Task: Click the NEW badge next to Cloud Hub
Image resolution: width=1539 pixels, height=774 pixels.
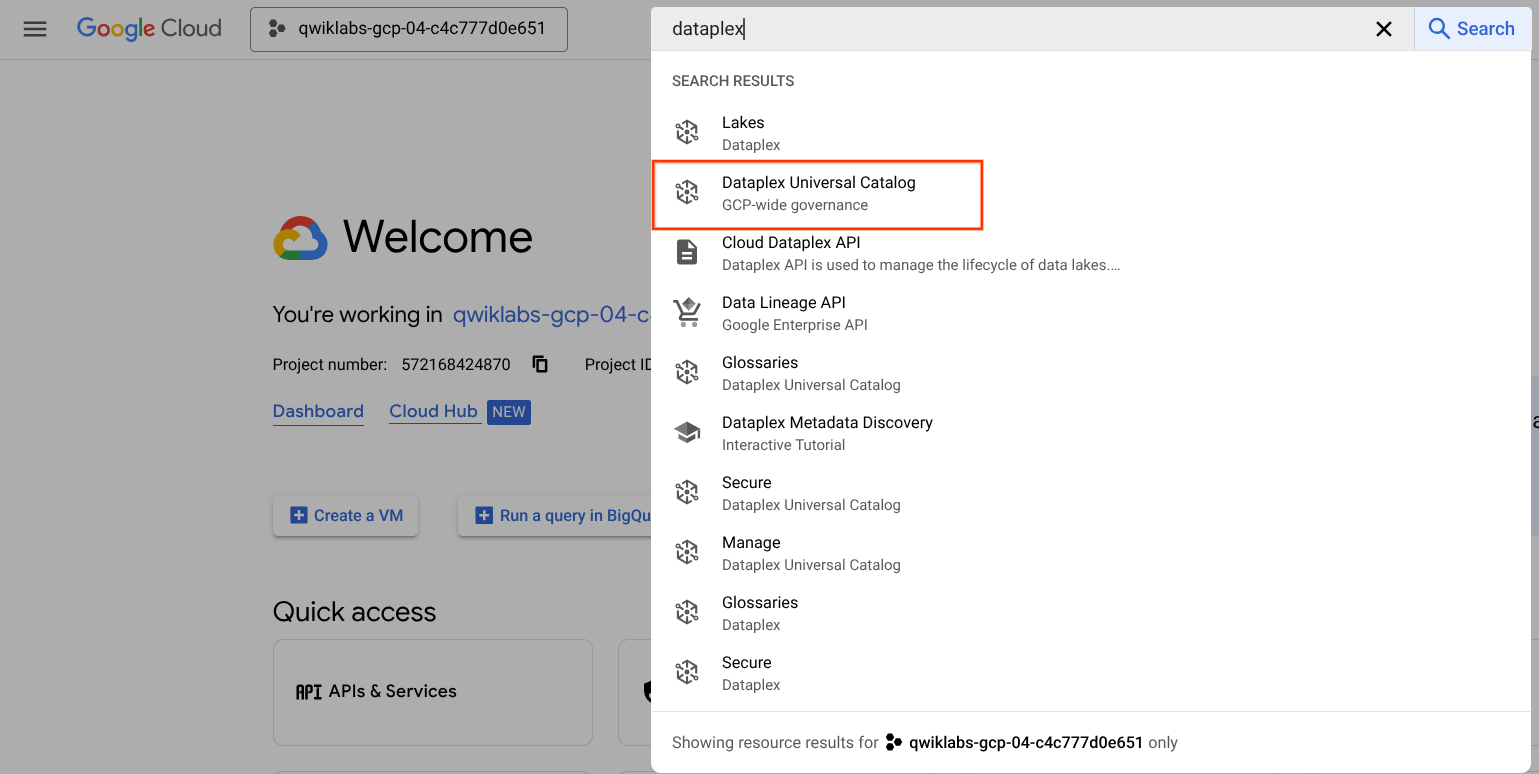Action: (x=509, y=412)
